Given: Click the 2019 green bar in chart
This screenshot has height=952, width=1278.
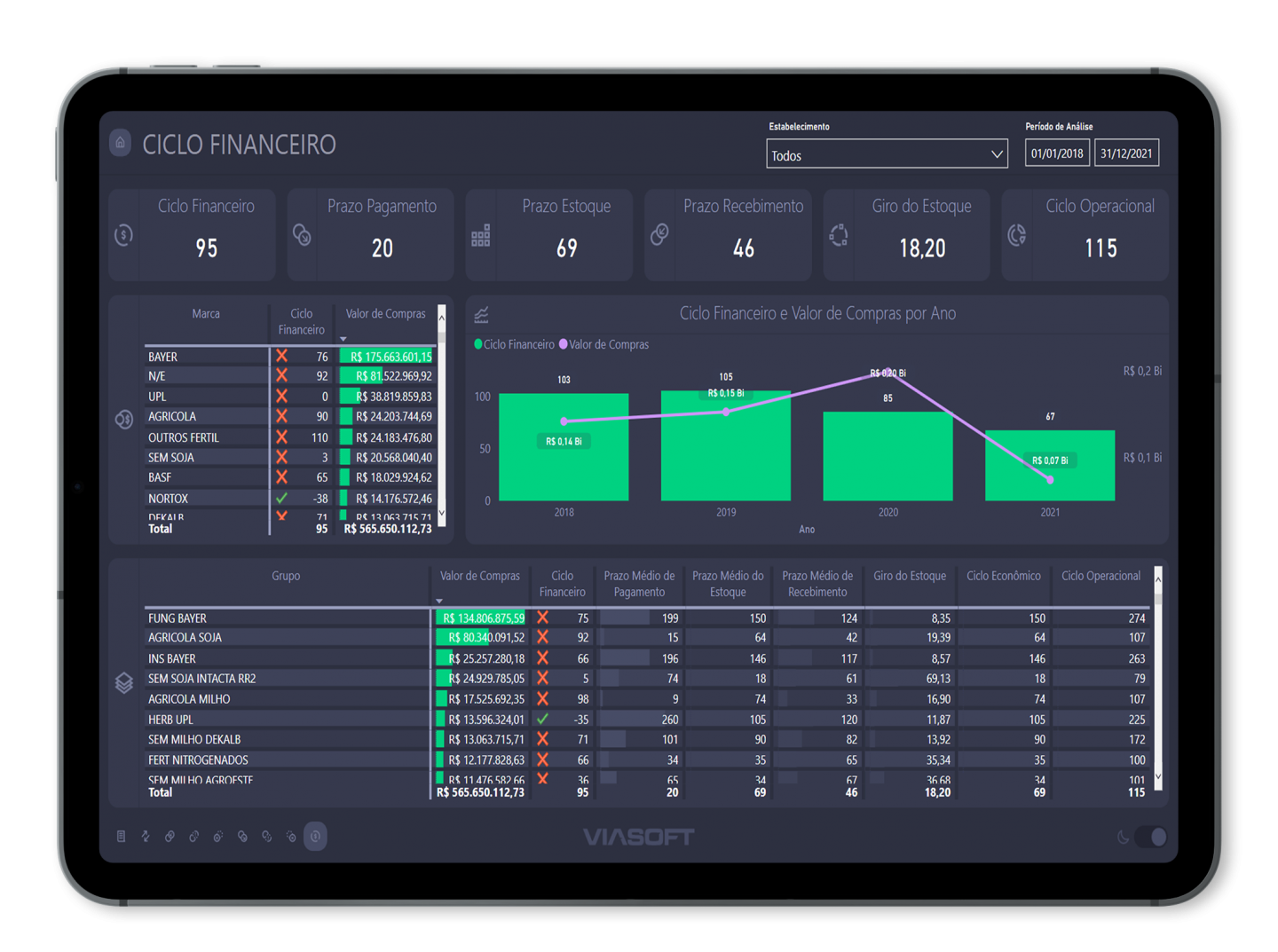Looking at the screenshot, I should [726, 448].
